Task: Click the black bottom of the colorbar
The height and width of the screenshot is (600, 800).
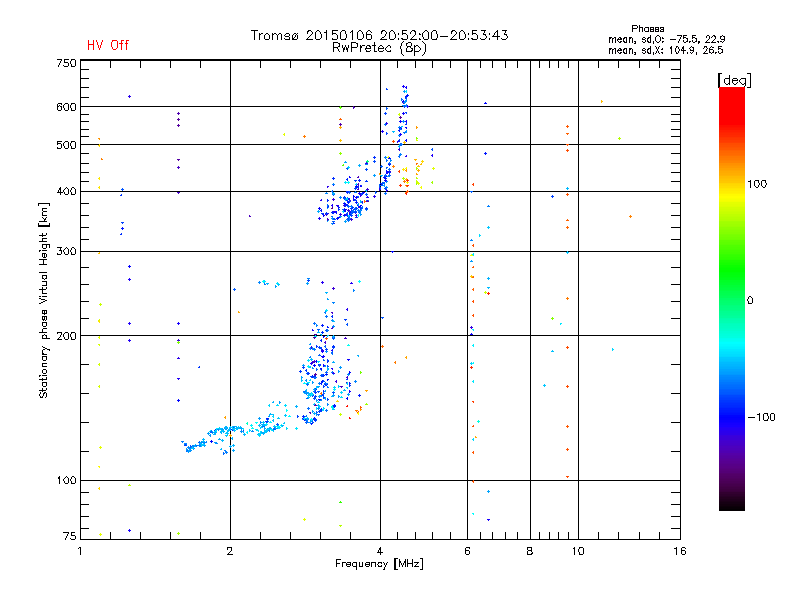Action: click(x=732, y=503)
